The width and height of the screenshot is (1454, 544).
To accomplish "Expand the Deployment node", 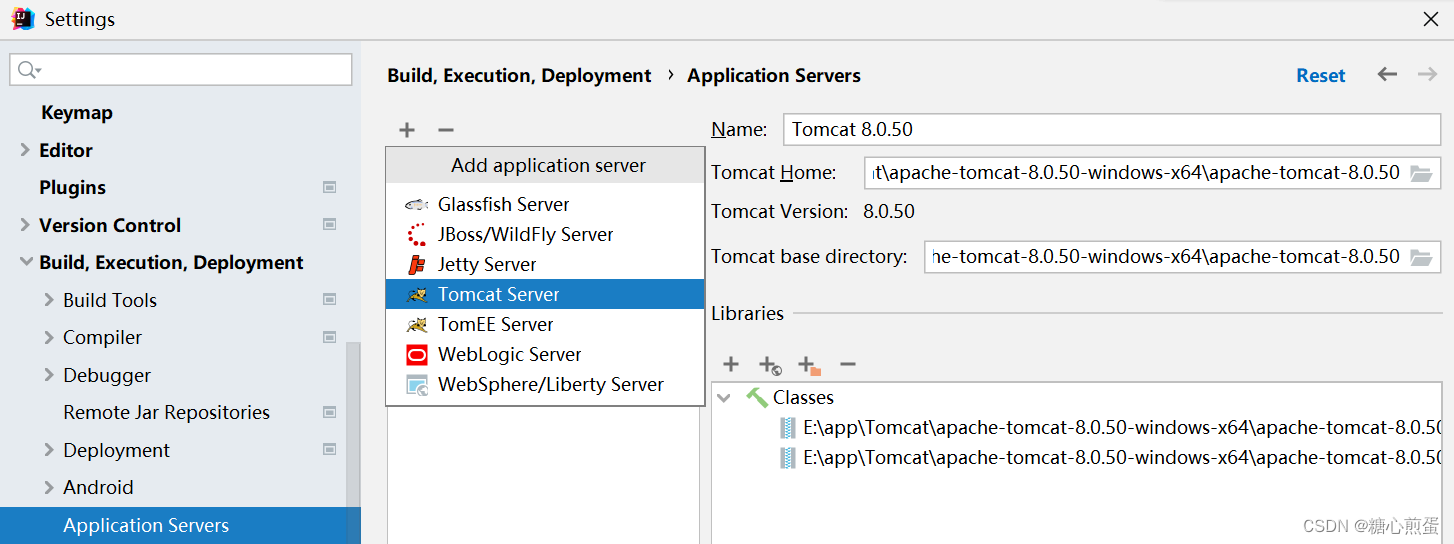I will point(49,450).
